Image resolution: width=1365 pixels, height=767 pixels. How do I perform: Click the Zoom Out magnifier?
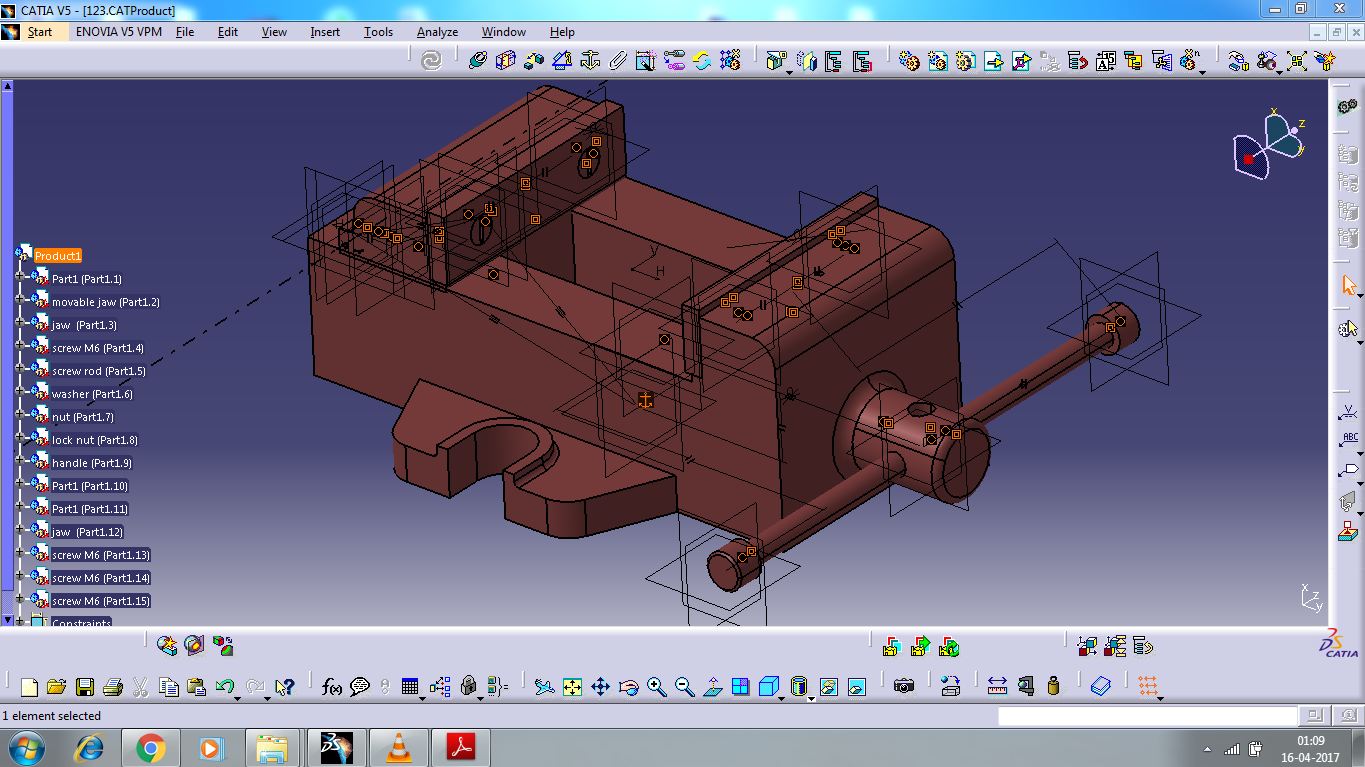(684, 687)
